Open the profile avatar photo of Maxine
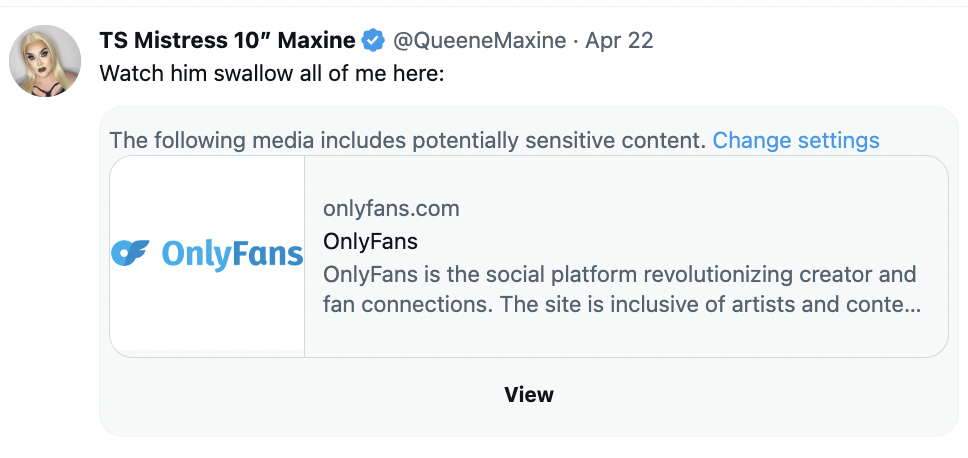This screenshot has width=968, height=458. [45, 60]
